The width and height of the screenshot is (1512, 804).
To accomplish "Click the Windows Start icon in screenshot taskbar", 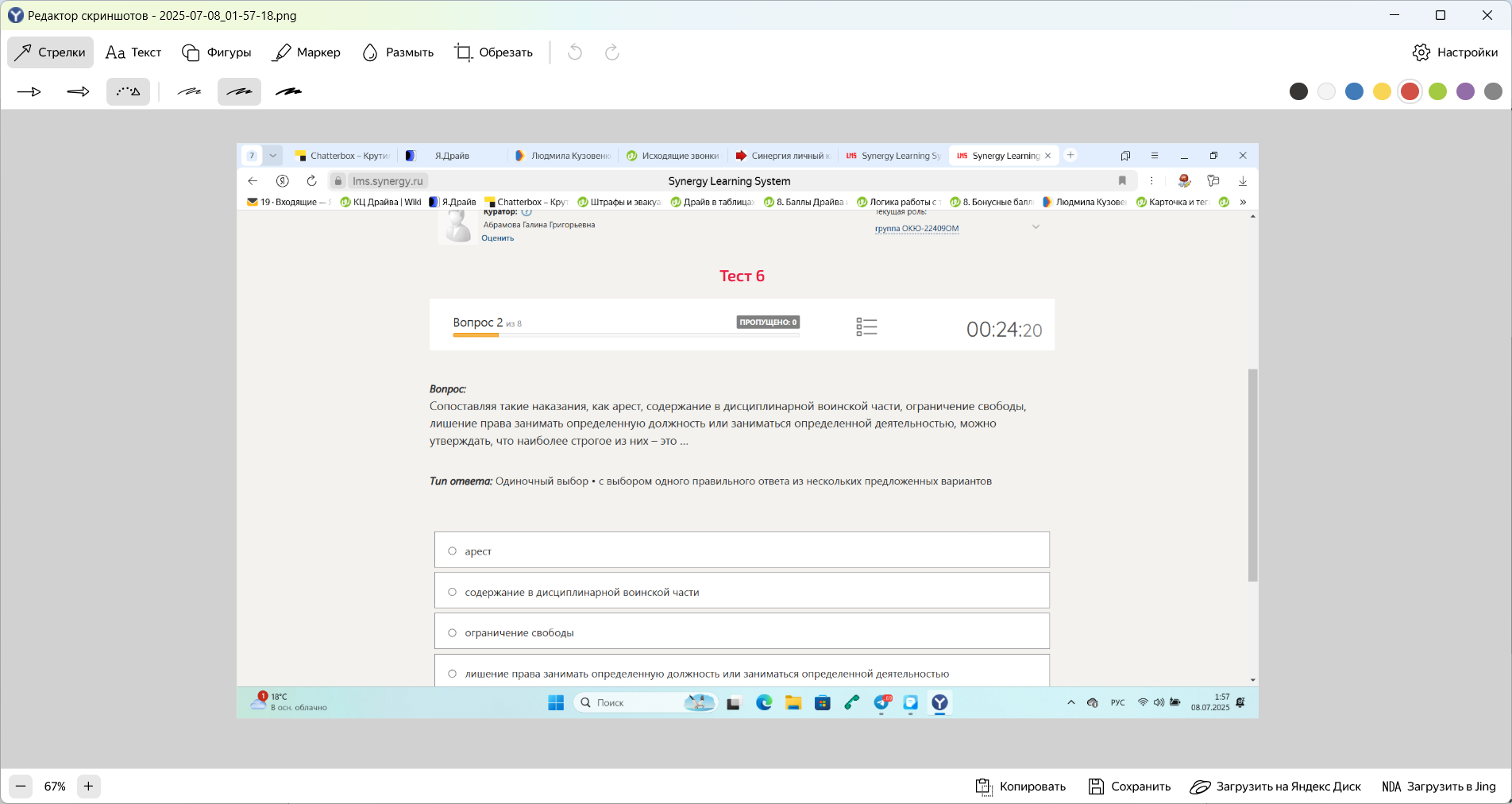I will click(x=556, y=702).
